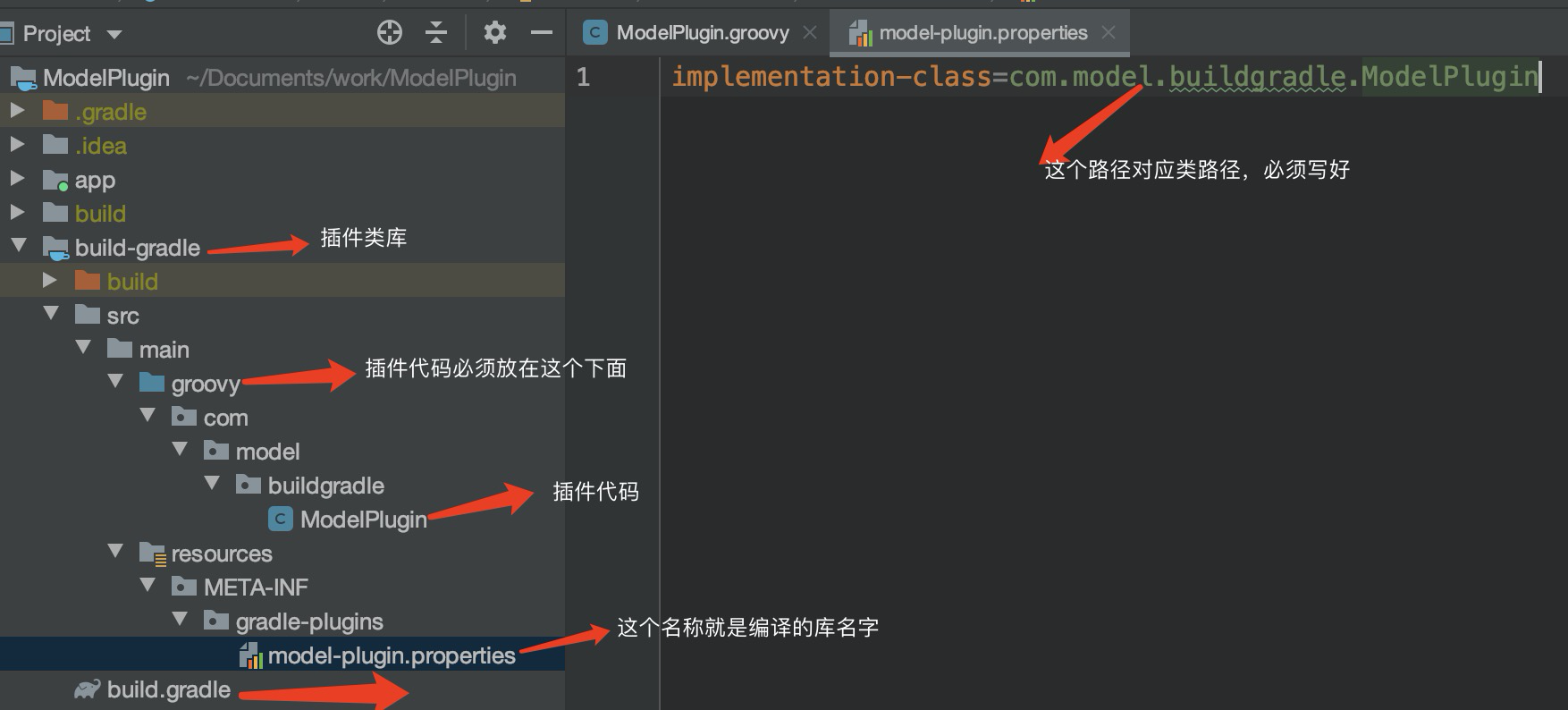1568x710 pixels.
Task: Collapse the com package
Action: click(148, 415)
